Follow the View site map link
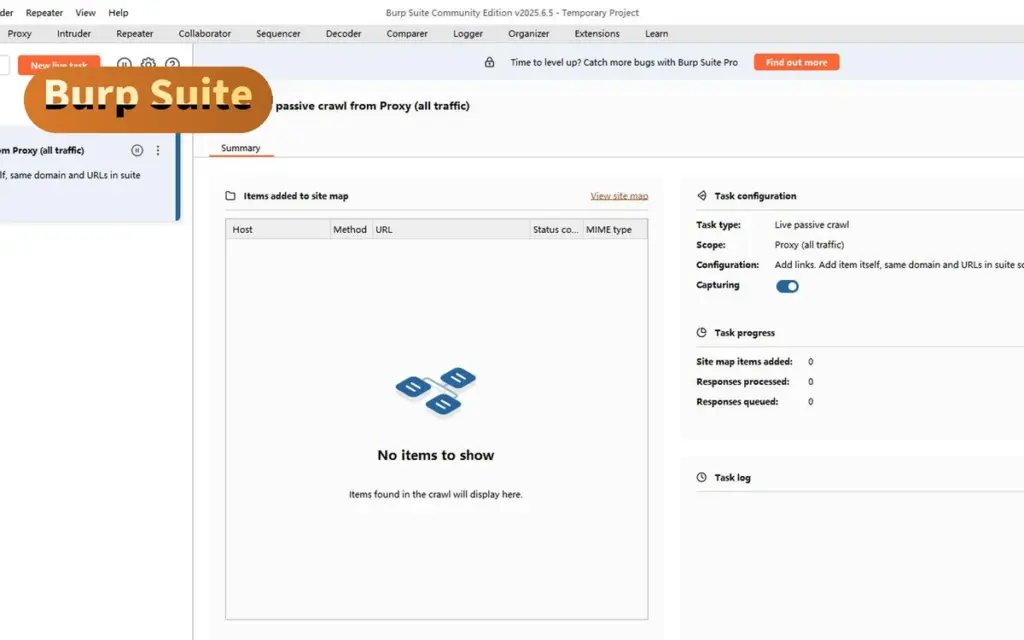The height and width of the screenshot is (640, 1024). pyautogui.click(x=619, y=196)
